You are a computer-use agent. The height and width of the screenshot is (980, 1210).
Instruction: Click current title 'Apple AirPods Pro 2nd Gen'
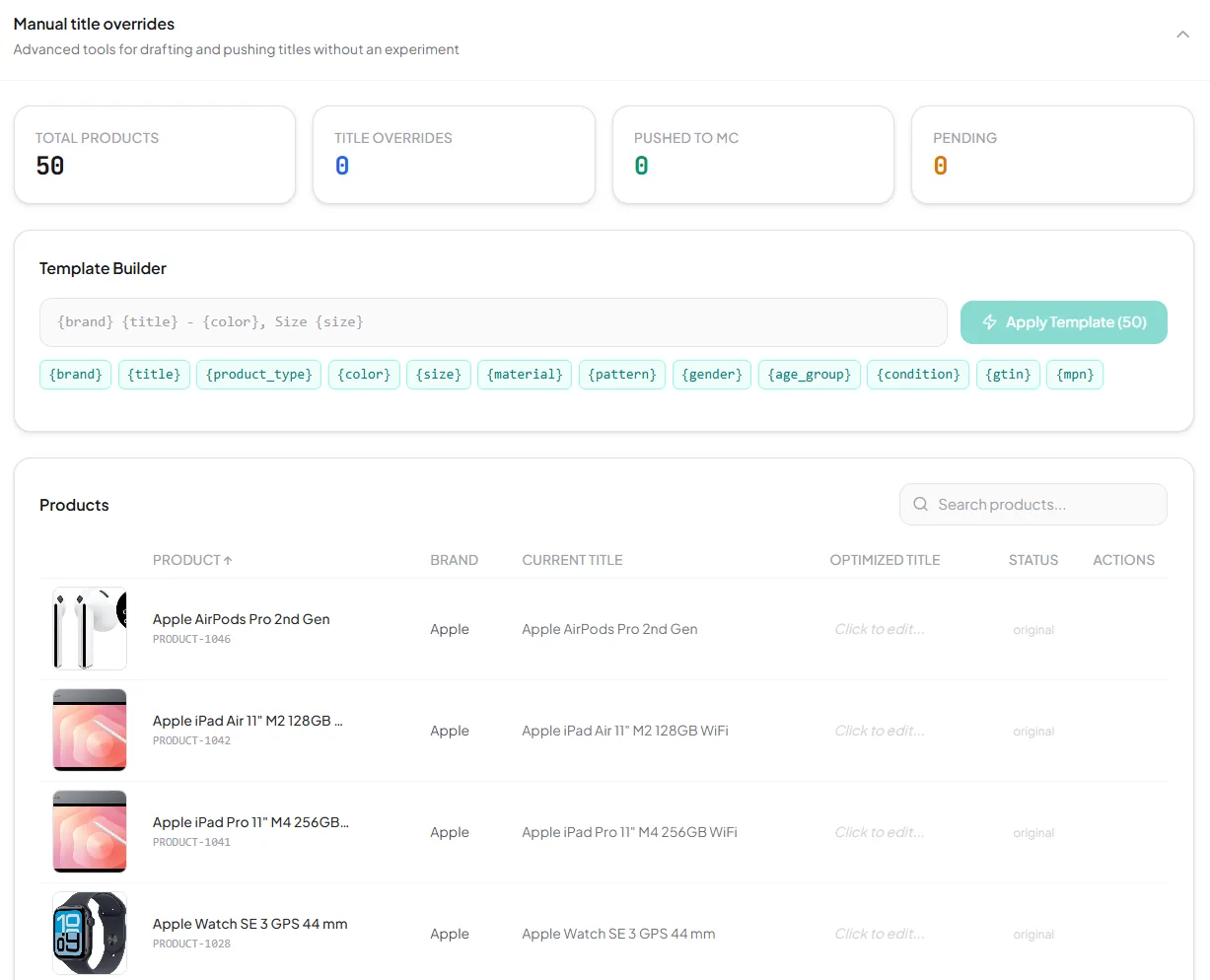[x=609, y=629]
